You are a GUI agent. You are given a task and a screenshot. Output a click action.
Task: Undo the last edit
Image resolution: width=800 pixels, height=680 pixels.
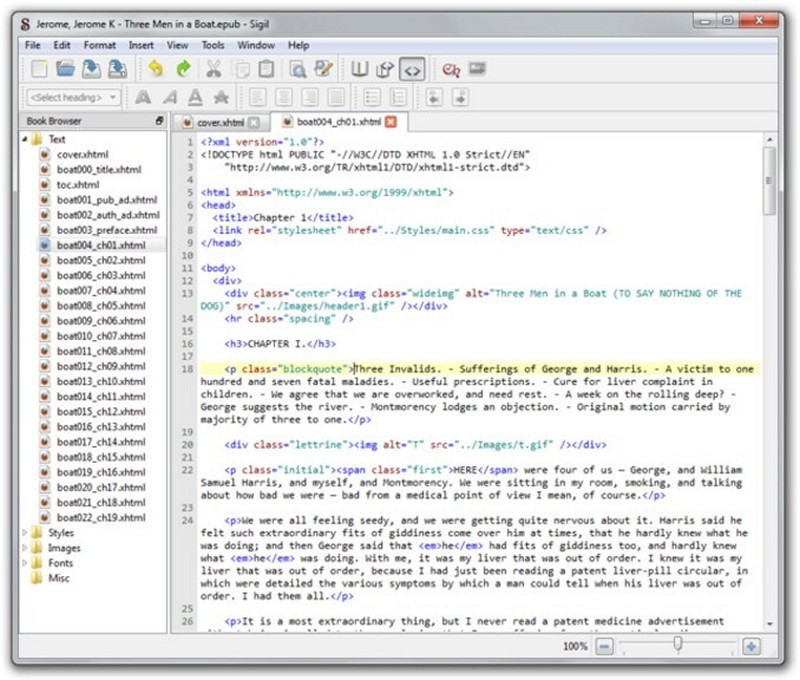pos(156,69)
